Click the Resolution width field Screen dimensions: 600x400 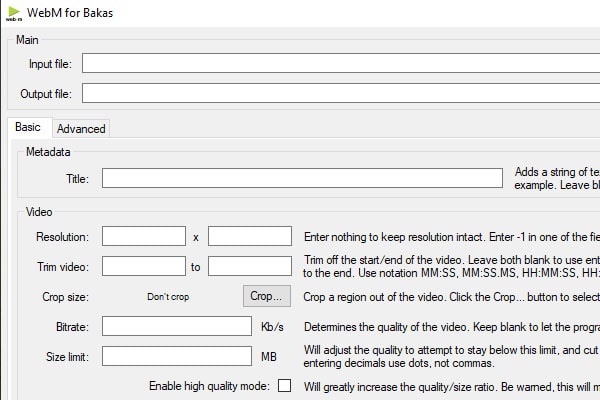point(144,236)
